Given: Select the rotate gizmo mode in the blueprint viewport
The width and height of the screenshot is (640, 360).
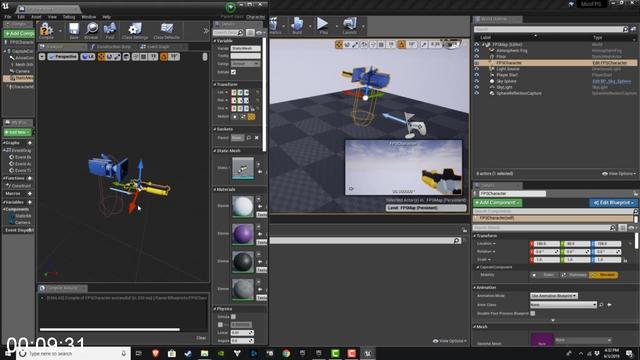Looking at the screenshot, I should pos(109,57).
